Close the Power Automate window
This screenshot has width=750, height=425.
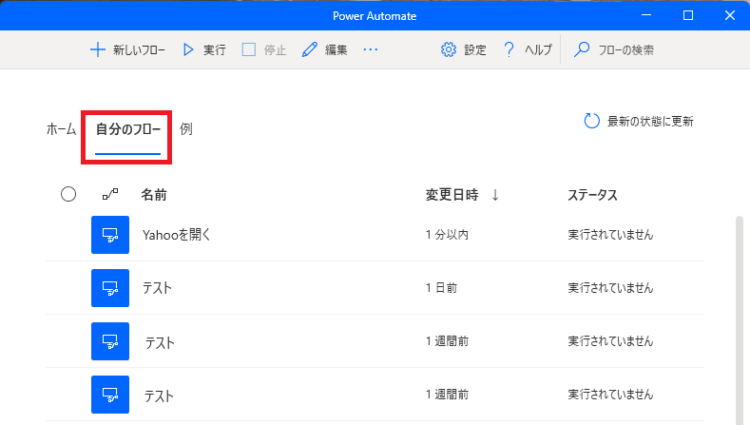click(730, 15)
